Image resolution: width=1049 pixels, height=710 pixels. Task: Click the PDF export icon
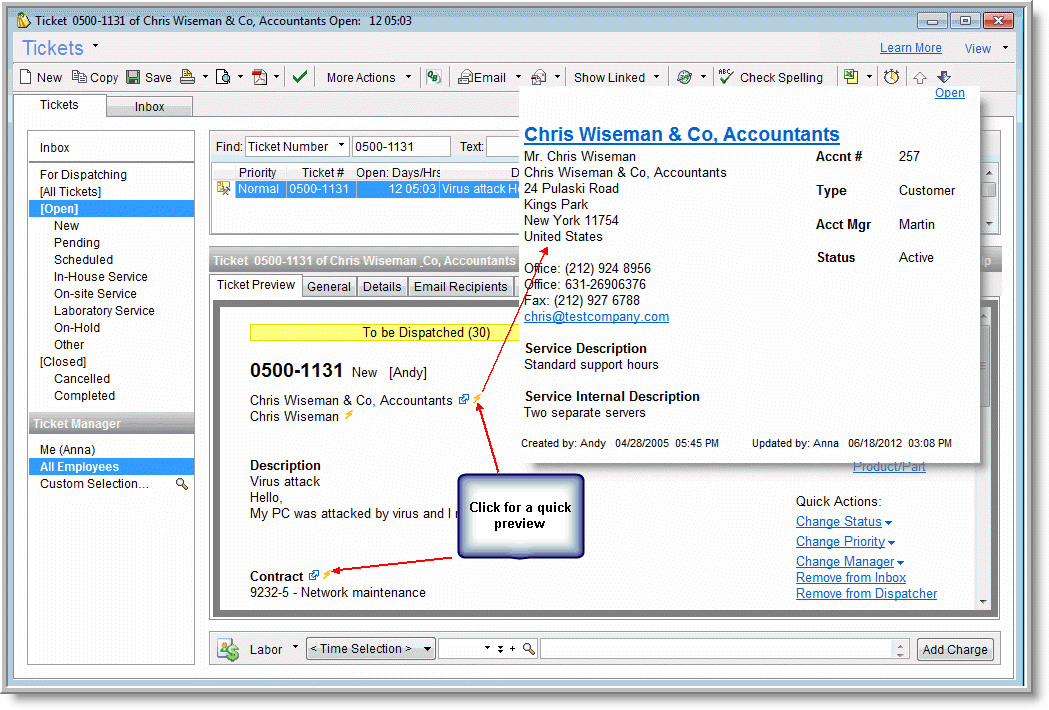[x=259, y=77]
